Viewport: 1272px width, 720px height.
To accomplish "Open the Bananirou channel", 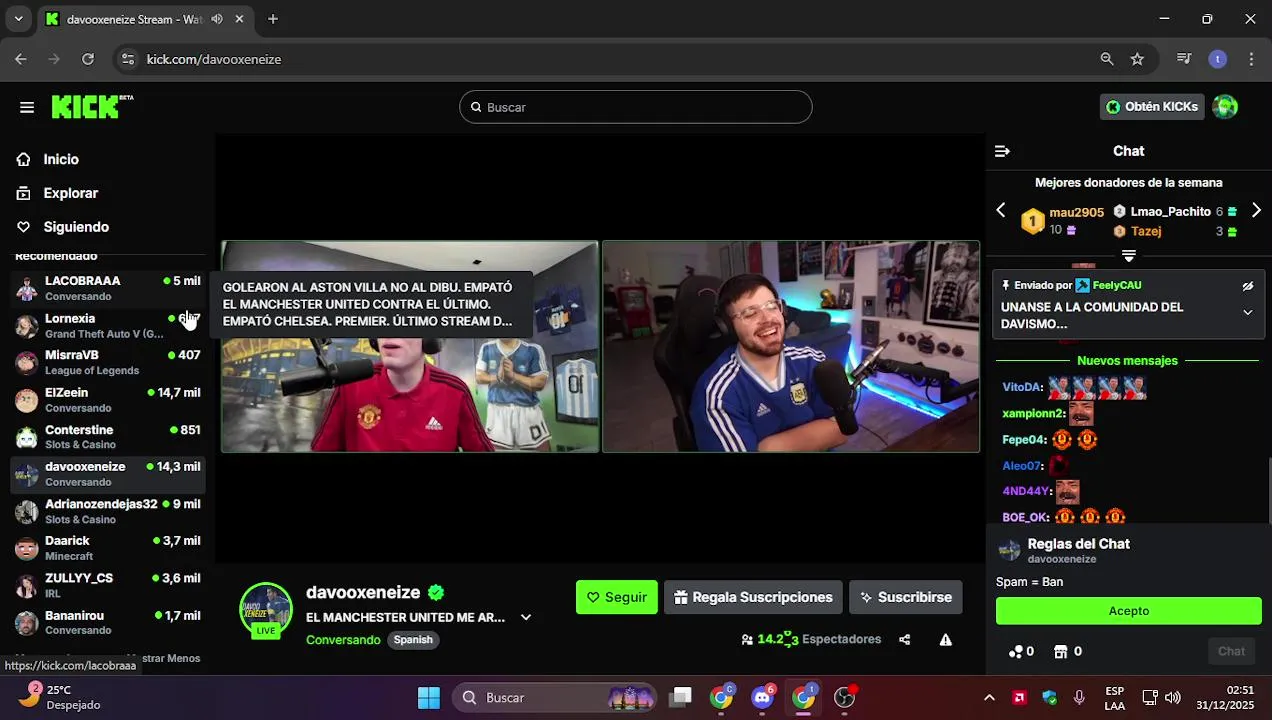I will tap(108, 622).
